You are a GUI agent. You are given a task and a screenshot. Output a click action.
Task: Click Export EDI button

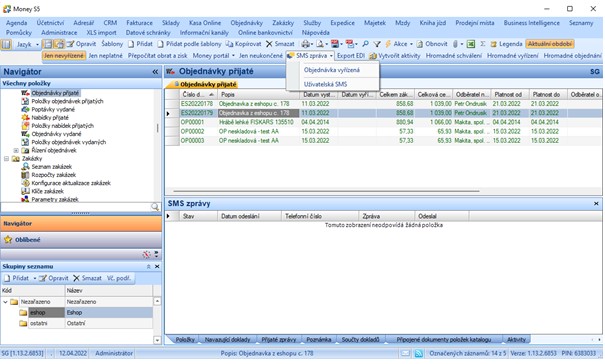pos(351,56)
